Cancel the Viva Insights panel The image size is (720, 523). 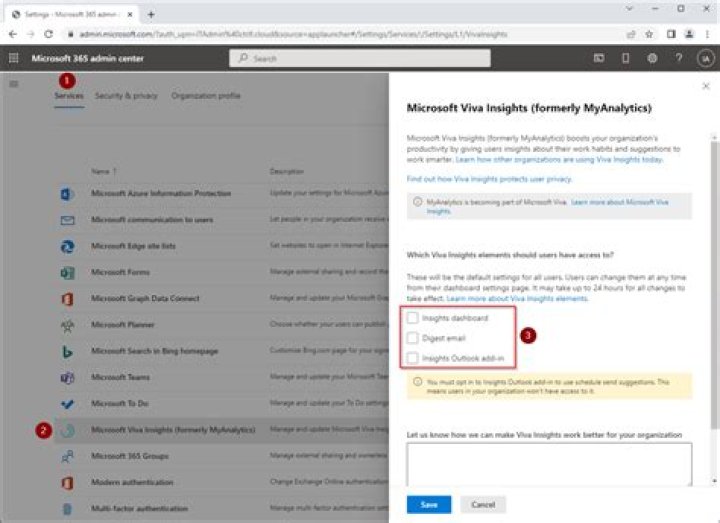(x=483, y=505)
